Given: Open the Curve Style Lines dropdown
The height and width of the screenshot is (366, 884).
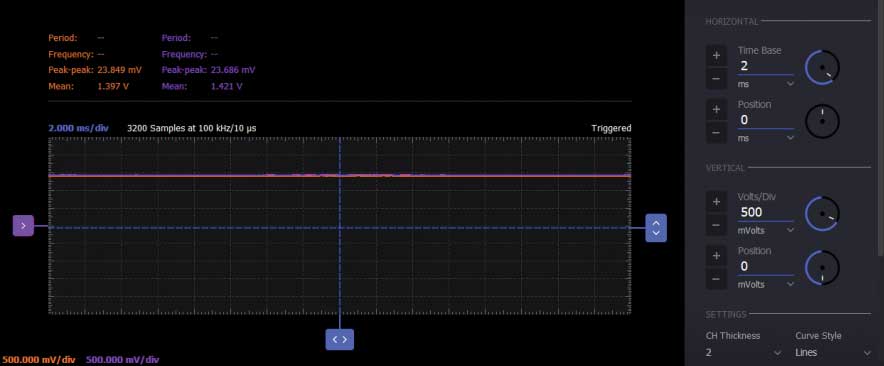Looking at the screenshot, I should tap(833, 352).
